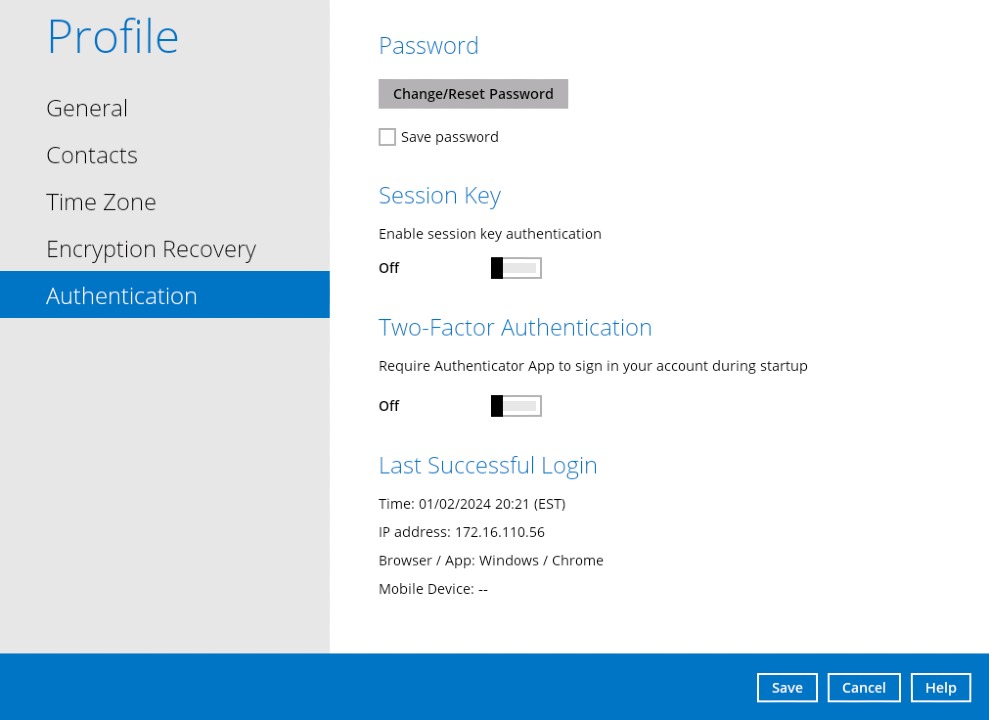
Task: Open the Contacts settings page
Action: 91,155
